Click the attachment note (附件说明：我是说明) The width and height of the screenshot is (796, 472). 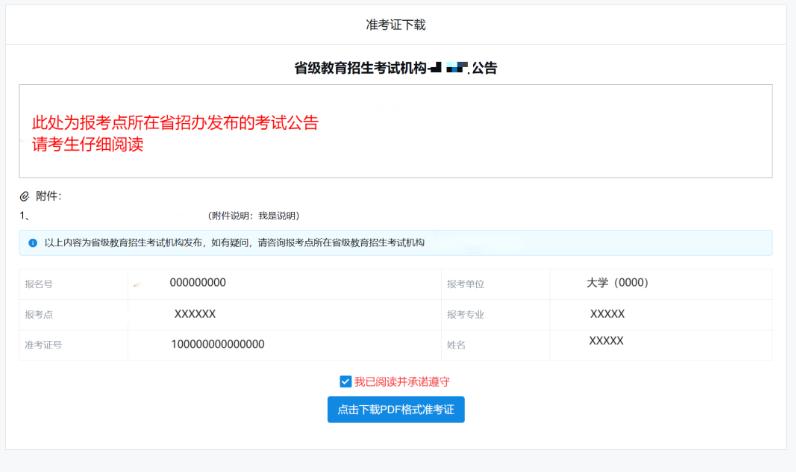click(x=254, y=216)
